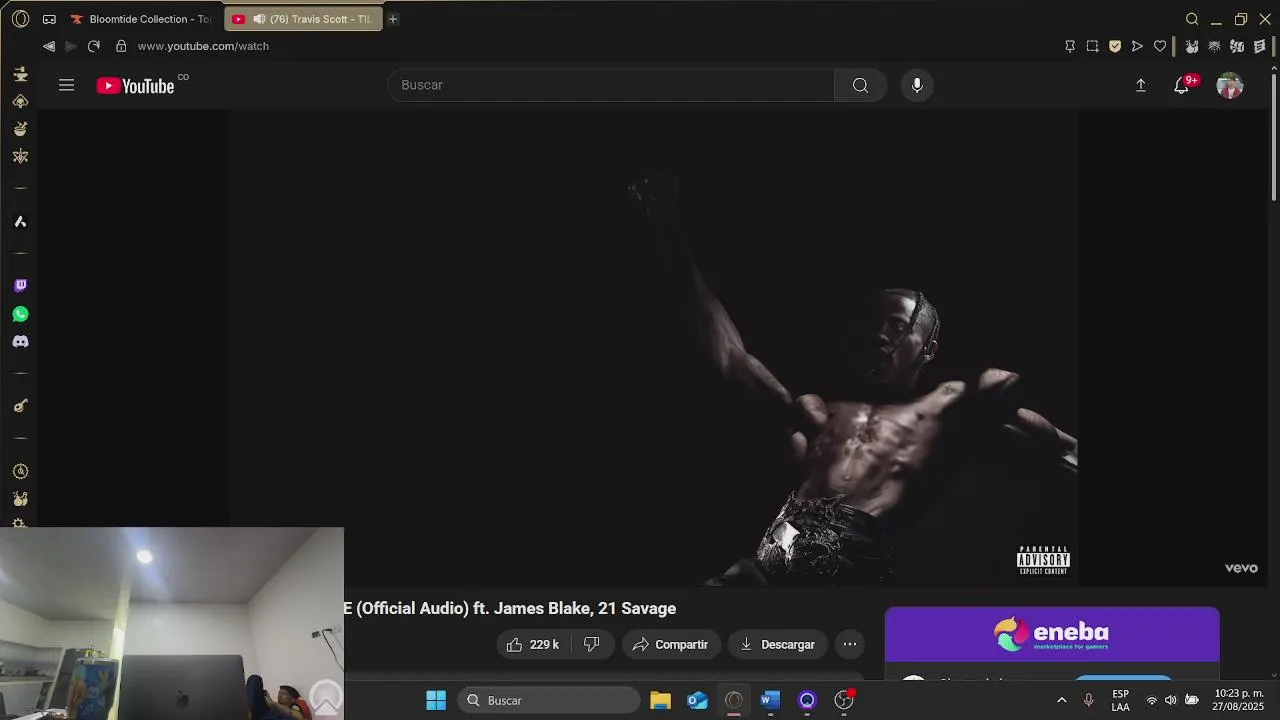View site info via padlock icon
The image size is (1280, 720).
click(121, 46)
